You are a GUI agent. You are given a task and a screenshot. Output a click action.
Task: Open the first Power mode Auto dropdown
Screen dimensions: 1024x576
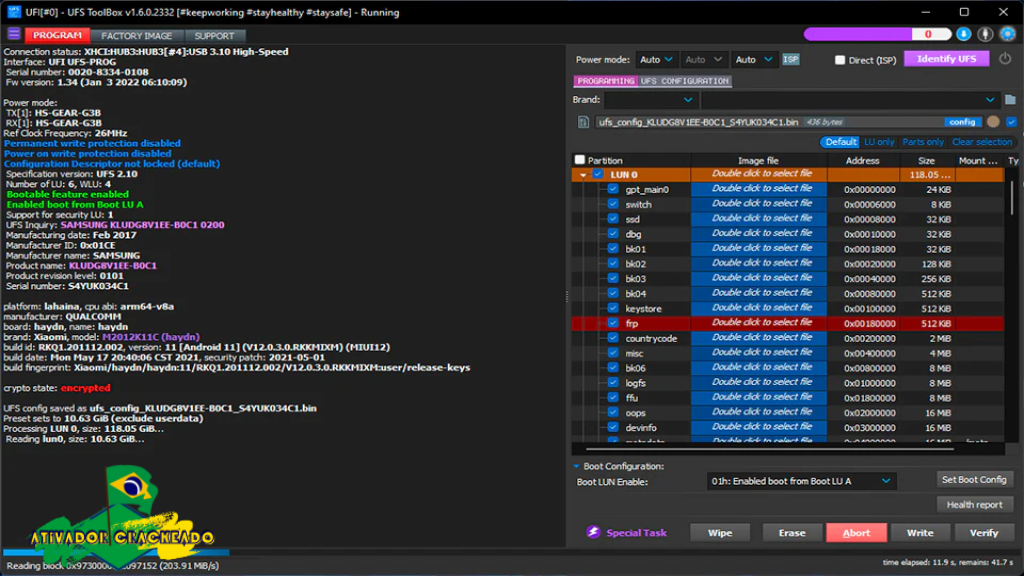click(x=656, y=59)
